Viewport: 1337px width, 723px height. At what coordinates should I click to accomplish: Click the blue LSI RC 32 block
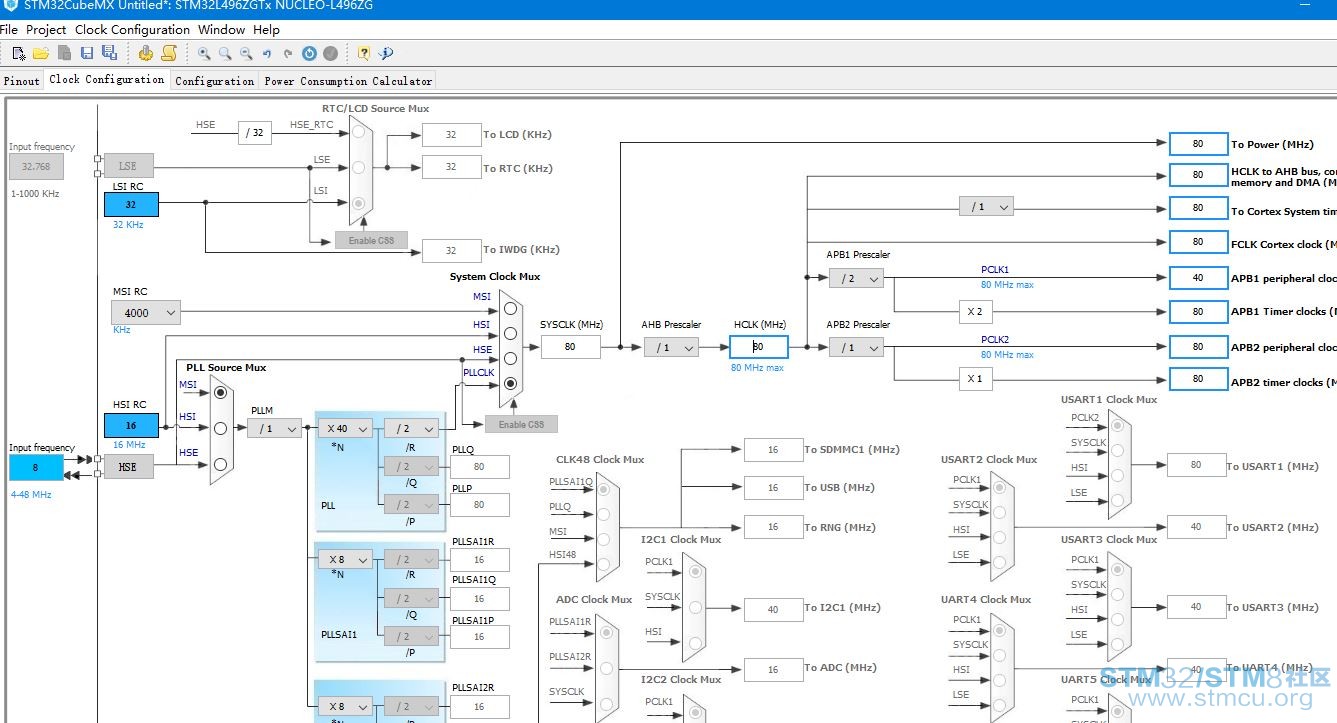click(x=131, y=205)
